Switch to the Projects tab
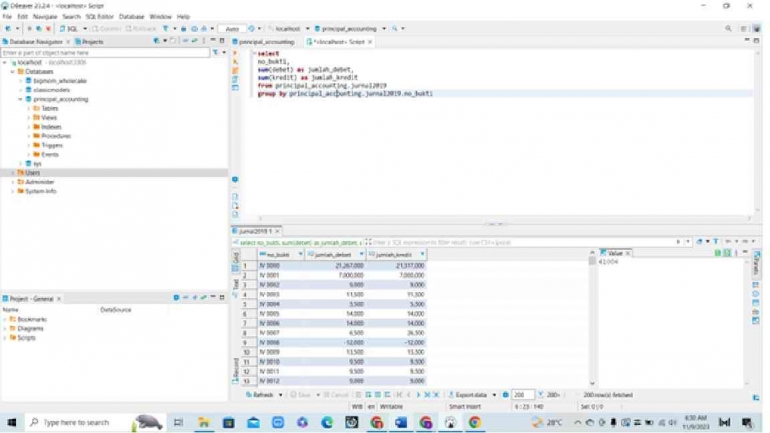Viewport: 770px width, 433px height. [x=89, y=42]
